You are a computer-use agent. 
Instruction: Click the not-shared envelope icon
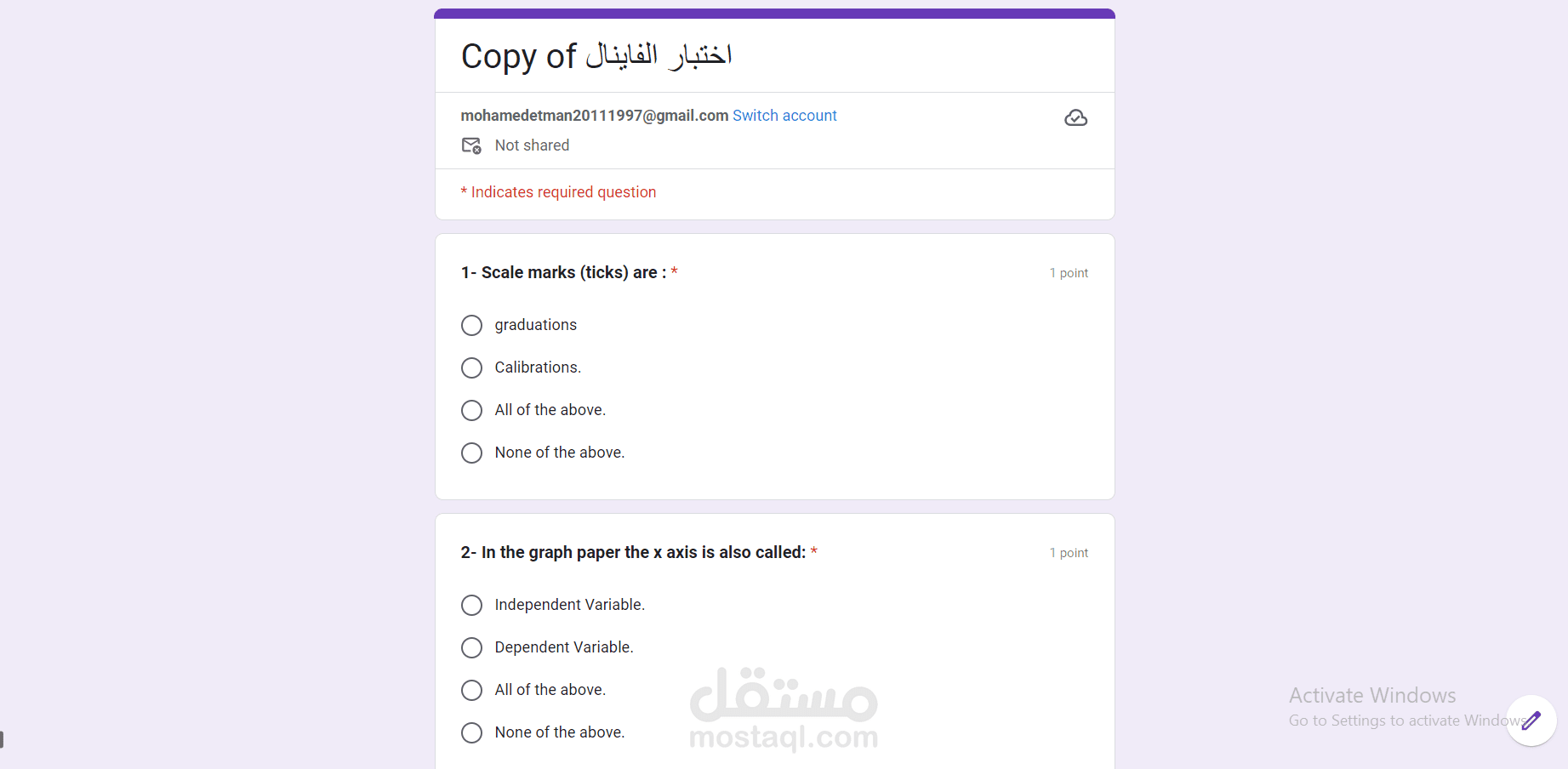tap(471, 145)
